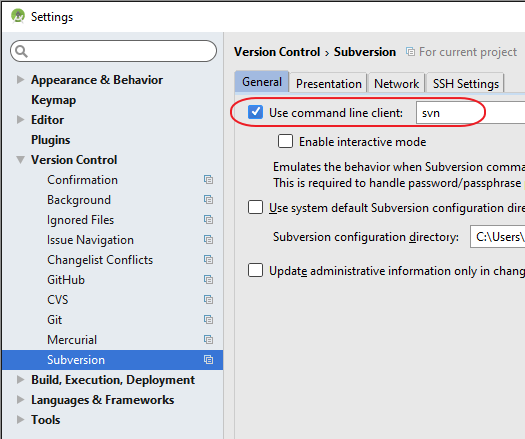Open the Keymap settings page

(54, 100)
